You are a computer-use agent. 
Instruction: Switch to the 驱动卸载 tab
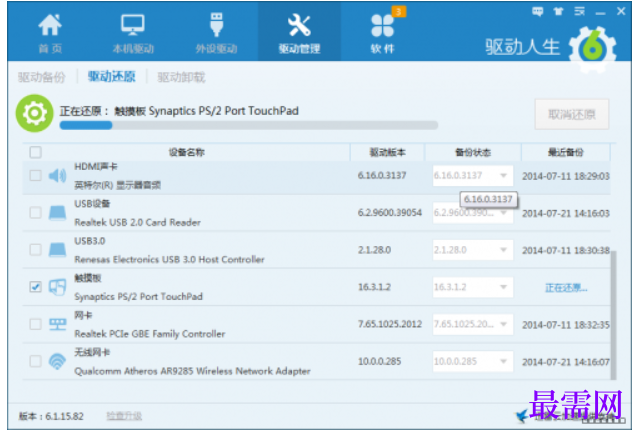(x=182, y=77)
